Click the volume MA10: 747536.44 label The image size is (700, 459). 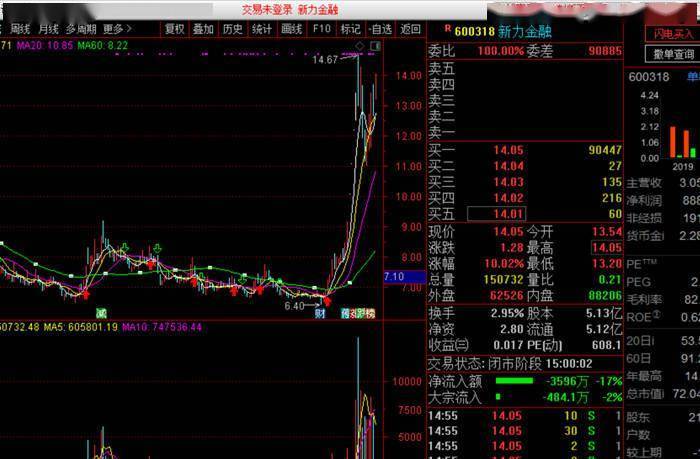(x=162, y=327)
